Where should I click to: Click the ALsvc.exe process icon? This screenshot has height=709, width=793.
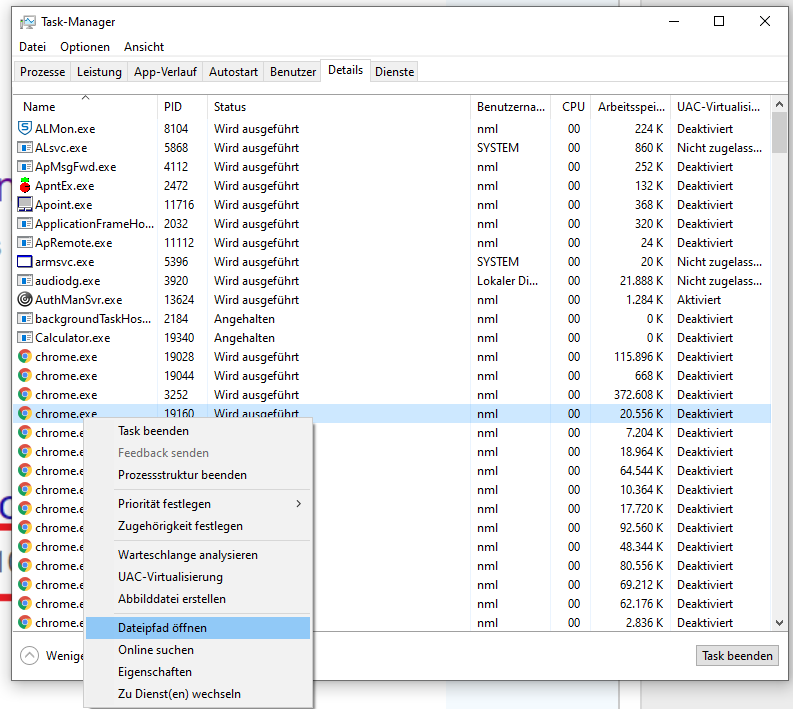click(x=25, y=148)
